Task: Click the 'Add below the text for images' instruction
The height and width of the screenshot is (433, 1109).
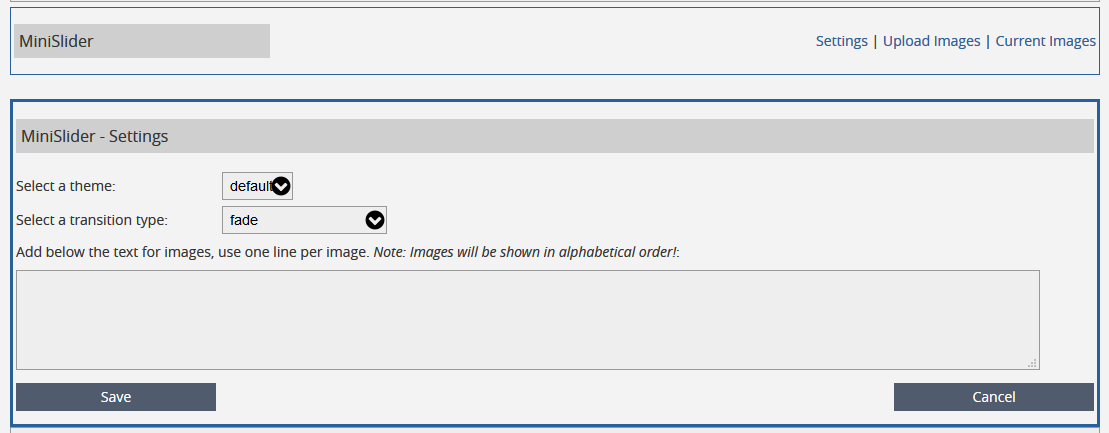Action: (193, 252)
